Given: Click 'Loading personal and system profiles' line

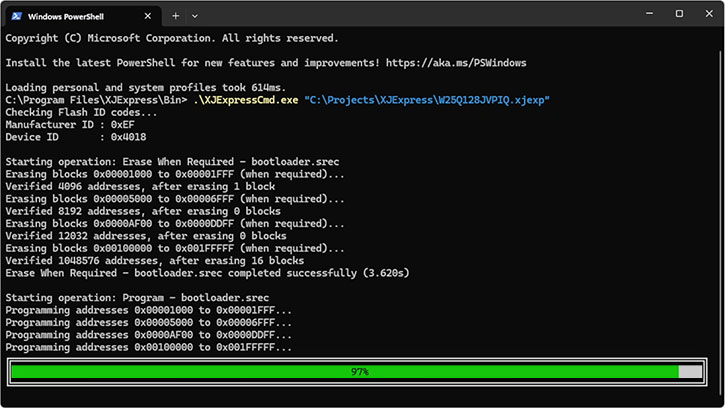Looking at the screenshot, I should (146, 88).
